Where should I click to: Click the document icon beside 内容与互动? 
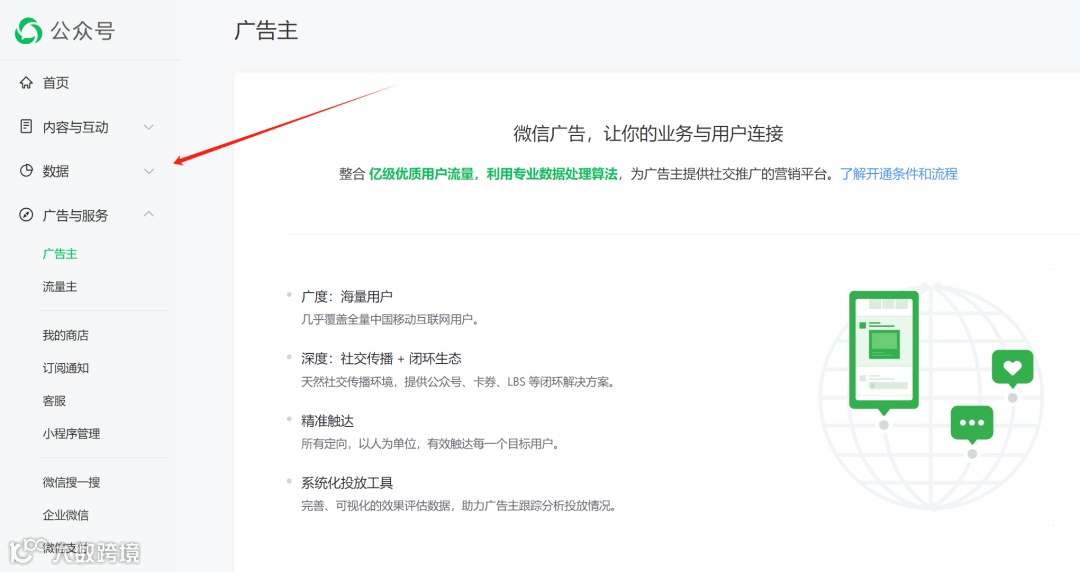[x=26, y=127]
